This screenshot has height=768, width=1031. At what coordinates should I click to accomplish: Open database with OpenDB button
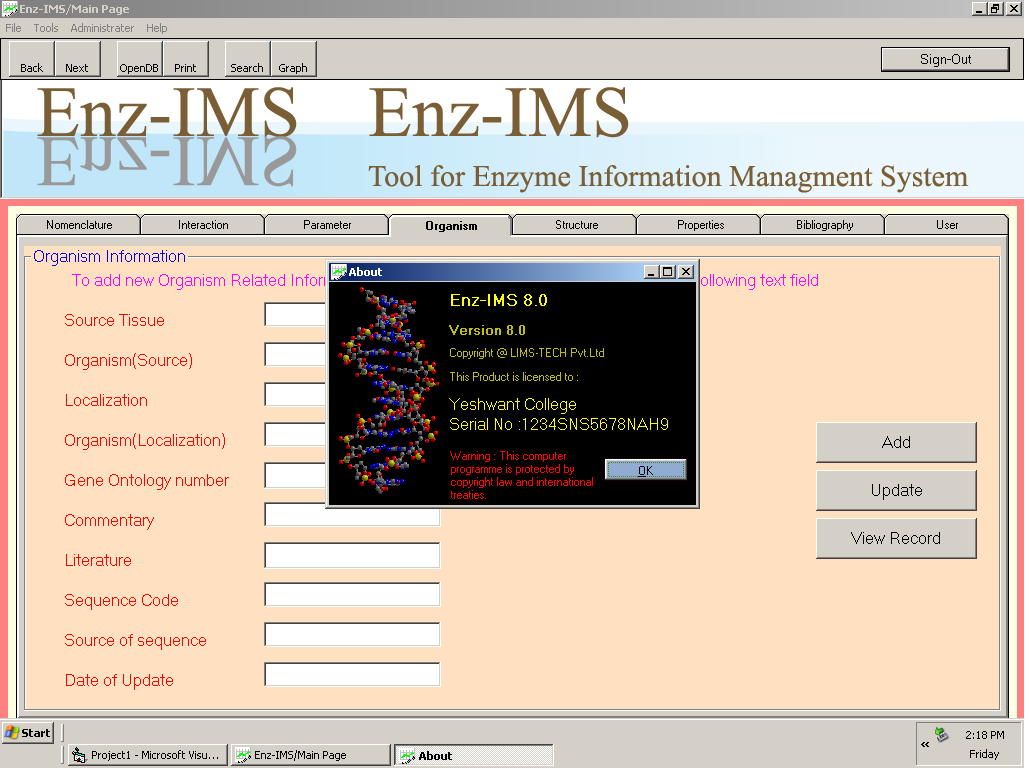(x=139, y=59)
